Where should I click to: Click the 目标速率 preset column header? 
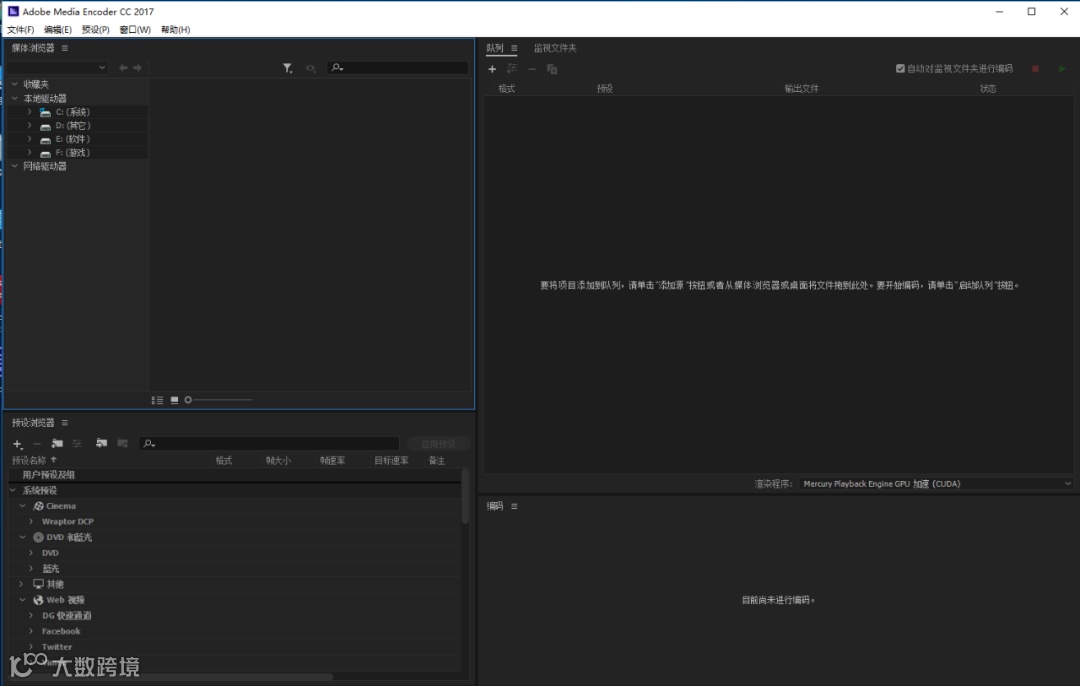point(391,461)
